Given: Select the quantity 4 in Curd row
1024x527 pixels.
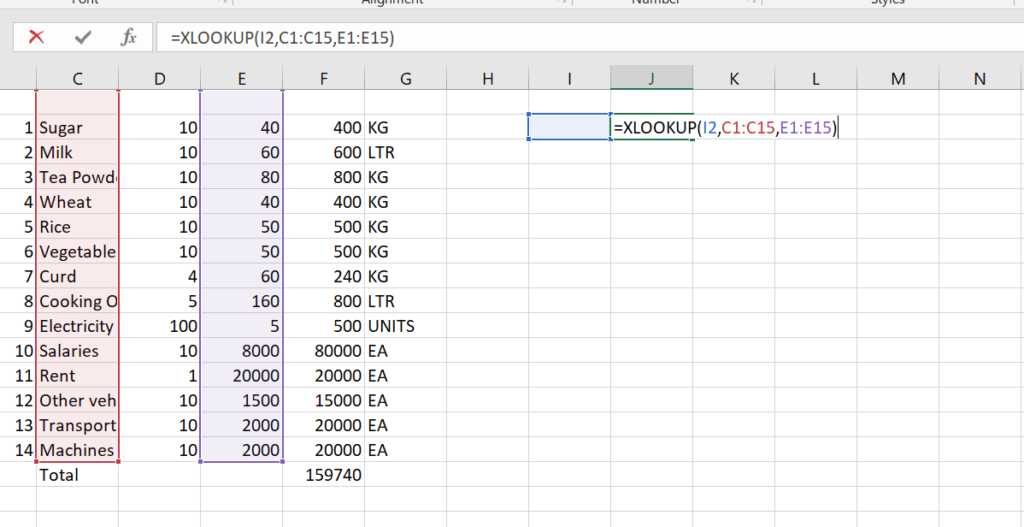Looking at the screenshot, I should coord(160,276).
